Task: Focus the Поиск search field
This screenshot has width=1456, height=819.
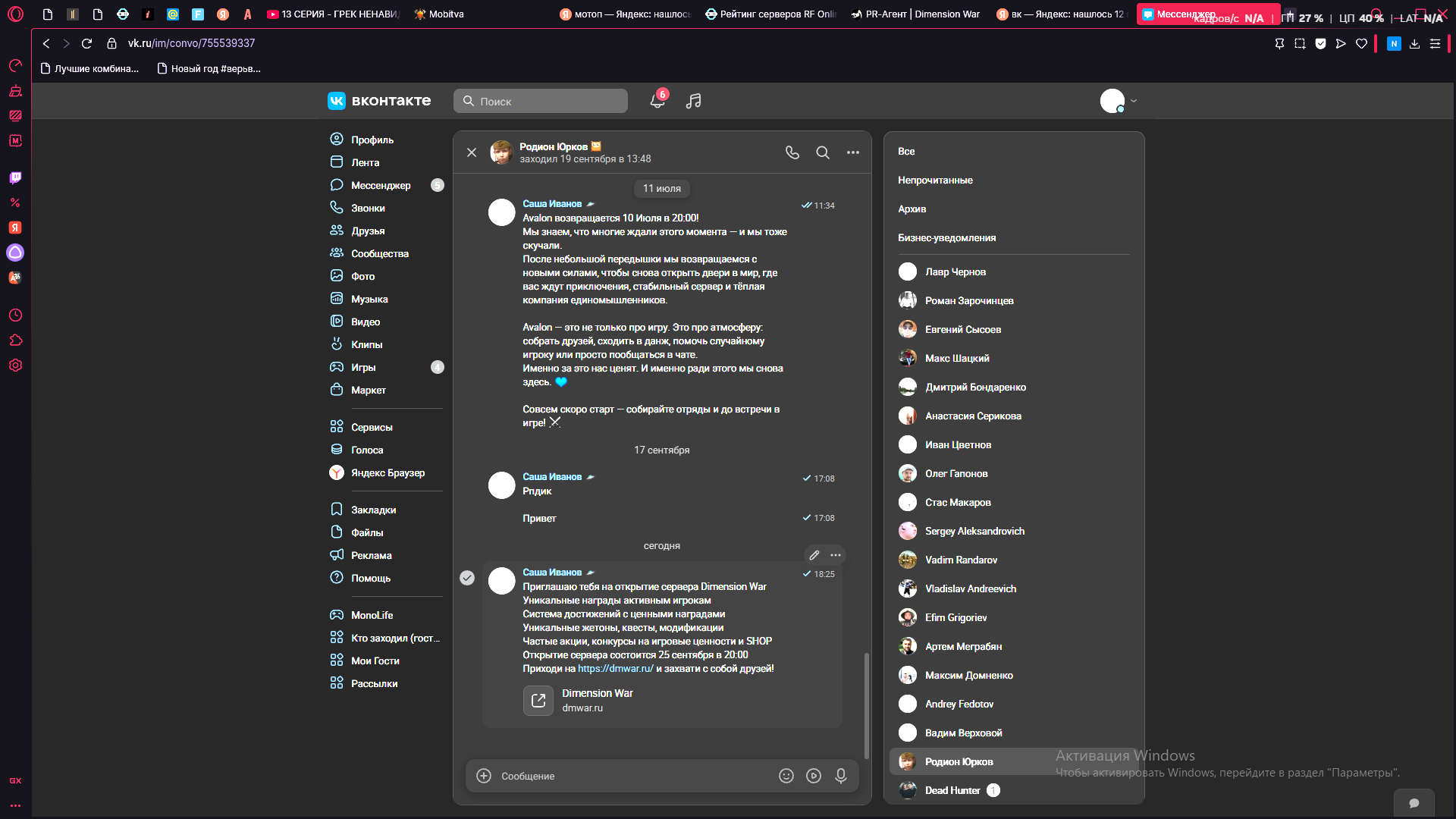Action: pos(541,101)
